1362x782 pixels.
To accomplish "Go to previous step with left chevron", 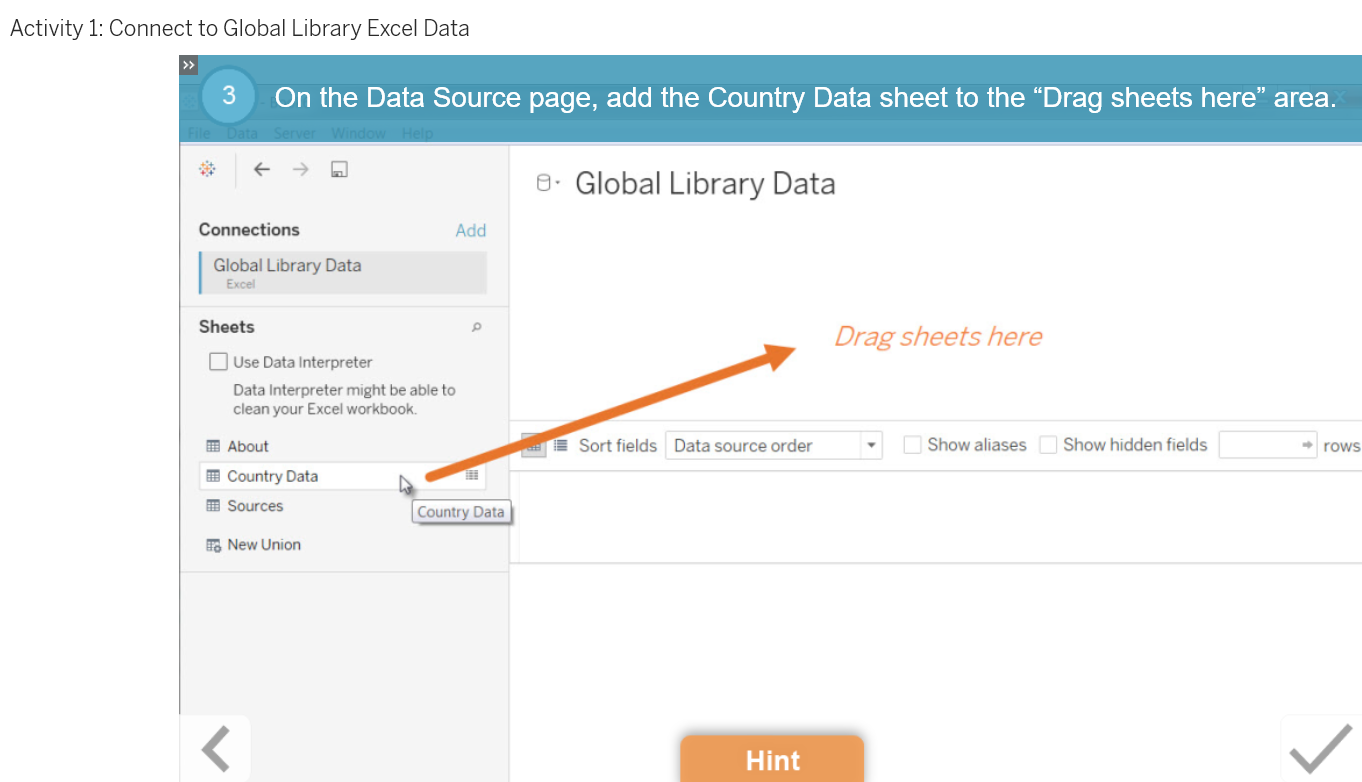I will (216, 749).
